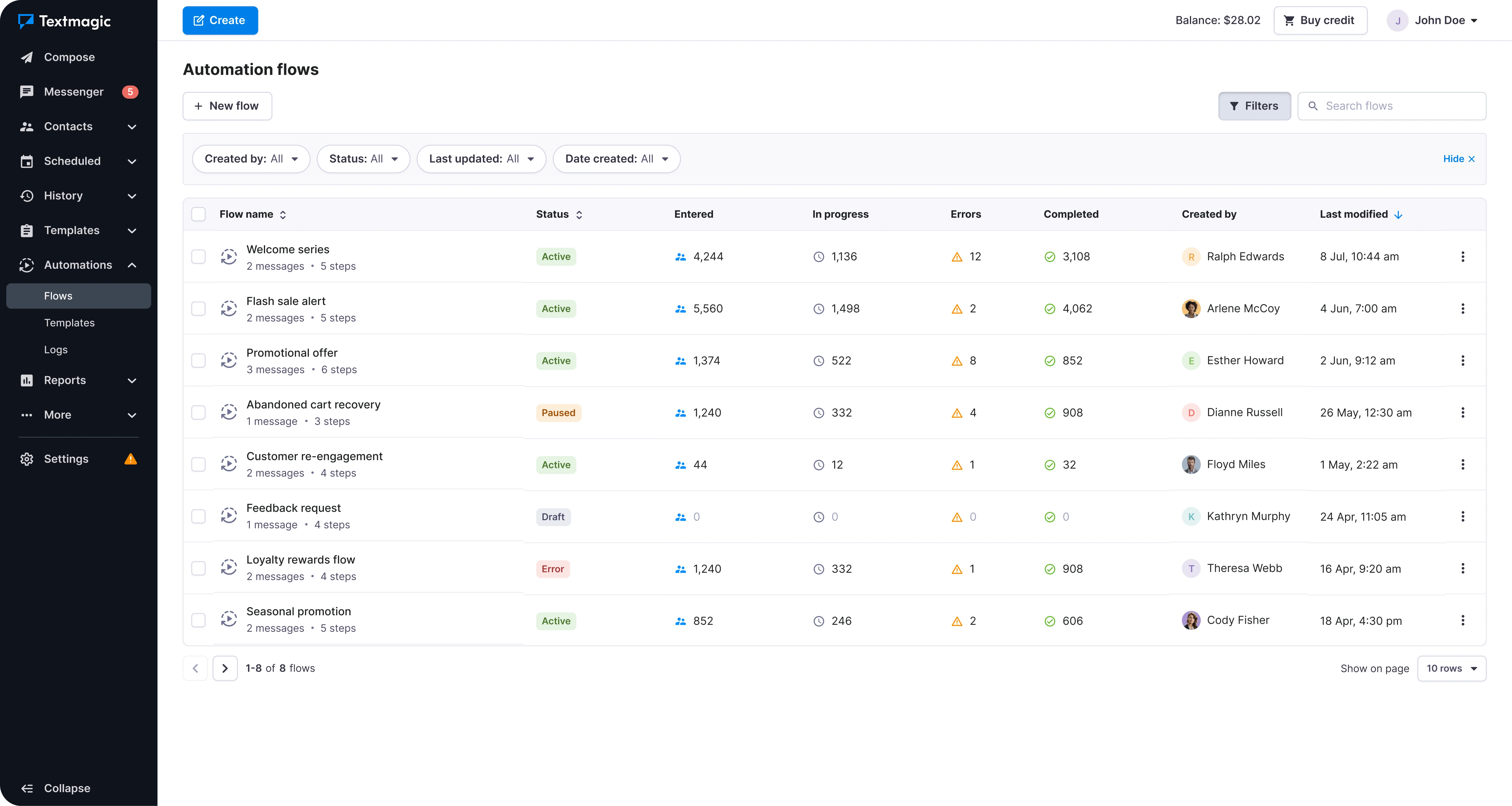Image resolution: width=1512 pixels, height=806 pixels.
Task: Select the Flash sale alert checkbox
Action: 198,308
